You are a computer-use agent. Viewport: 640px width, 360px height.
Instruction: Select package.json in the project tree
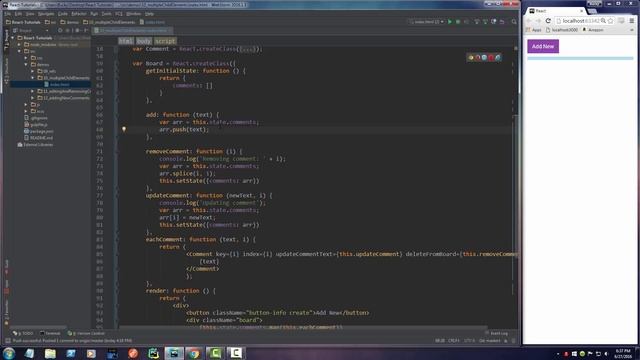click(x=39, y=131)
